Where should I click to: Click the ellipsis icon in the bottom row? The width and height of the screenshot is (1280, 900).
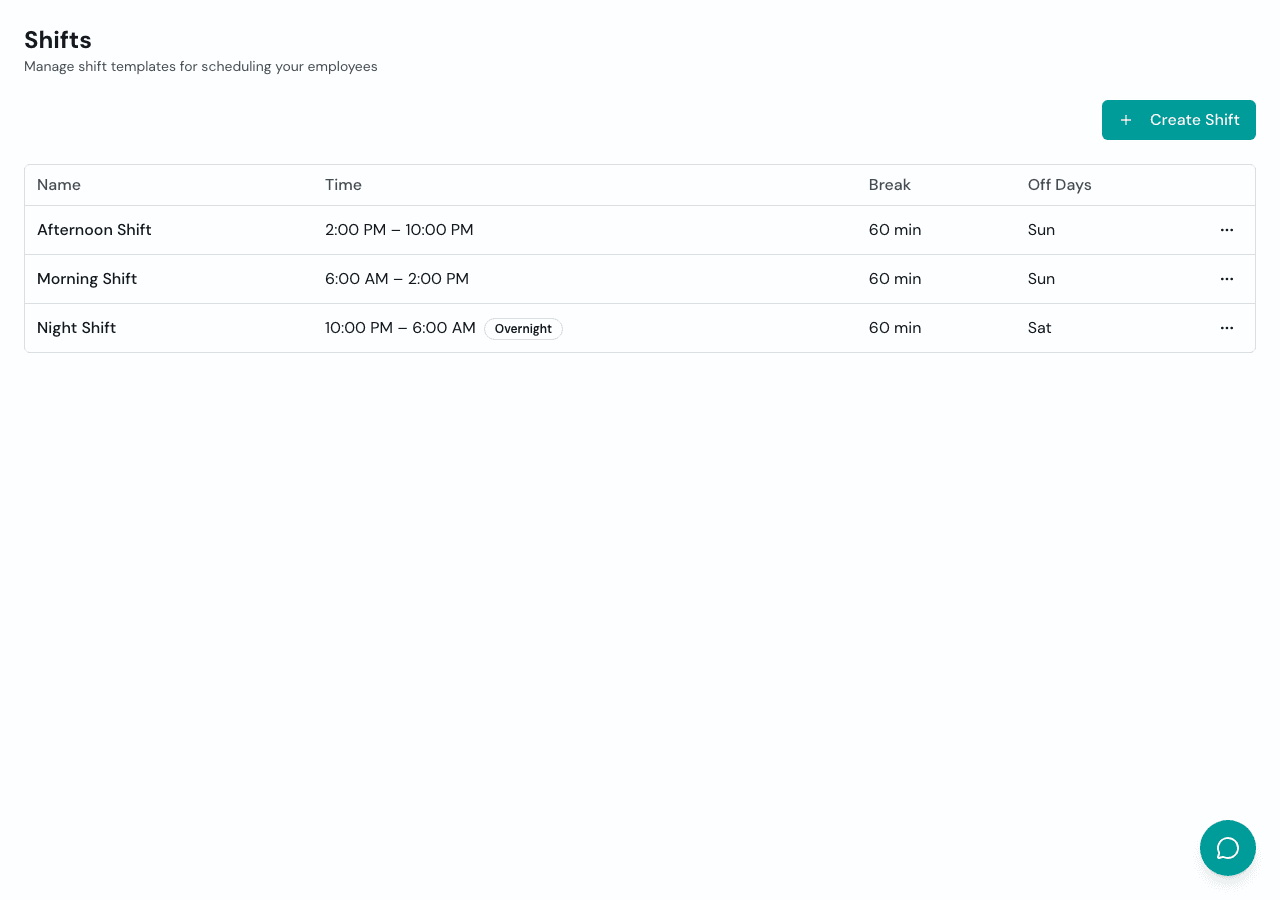(x=1227, y=328)
